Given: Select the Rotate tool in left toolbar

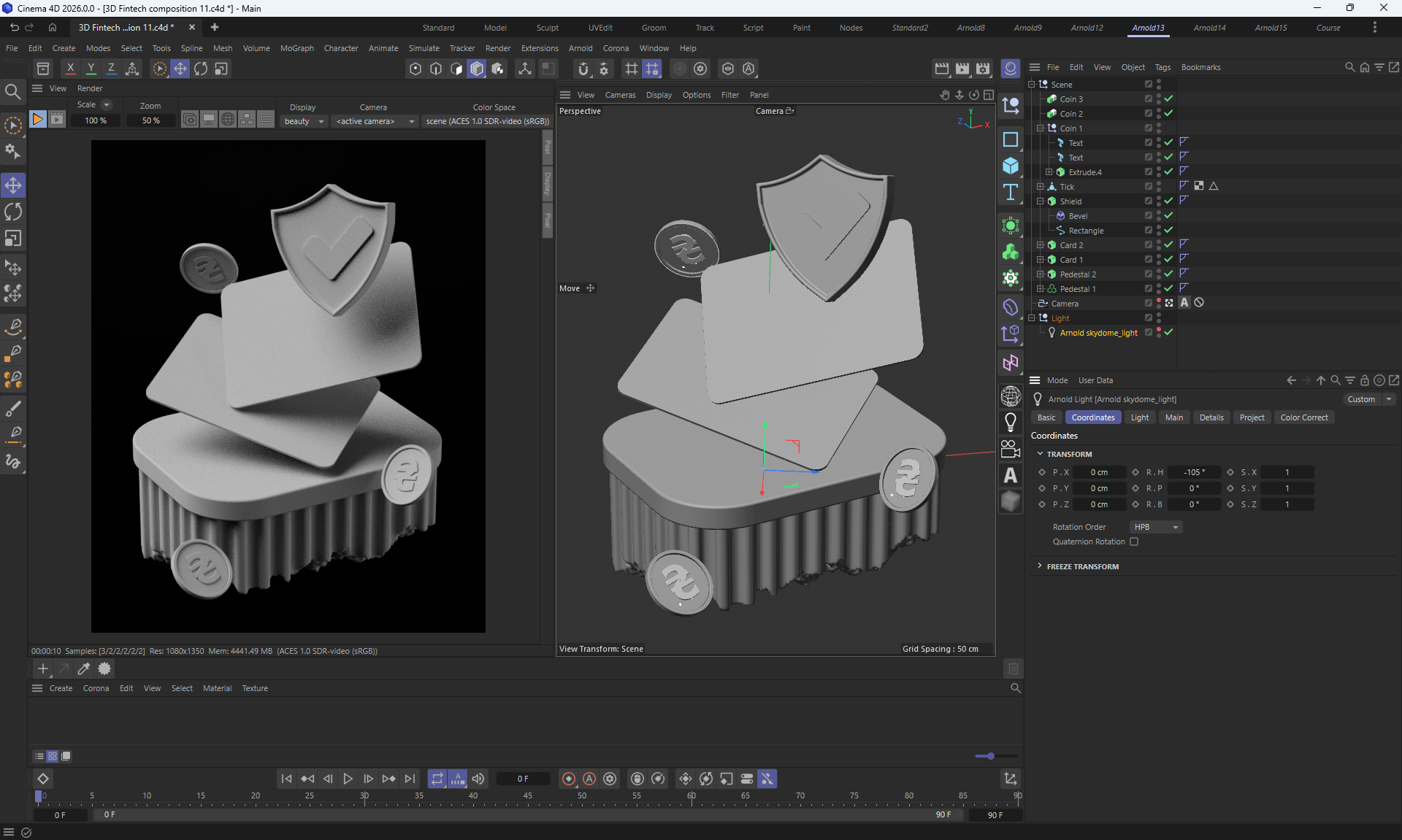Looking at the screenshot, I should [x=13, y=212].
